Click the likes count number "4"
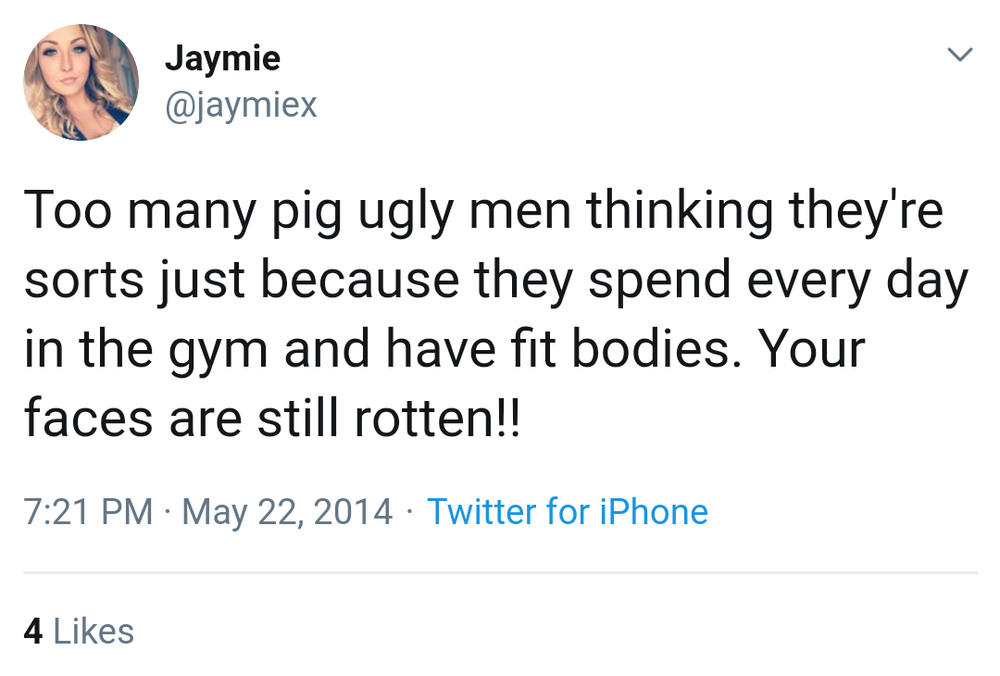The height and width of the screenshot is (676, 1000). pyautogui.click(x=32, y=631)
